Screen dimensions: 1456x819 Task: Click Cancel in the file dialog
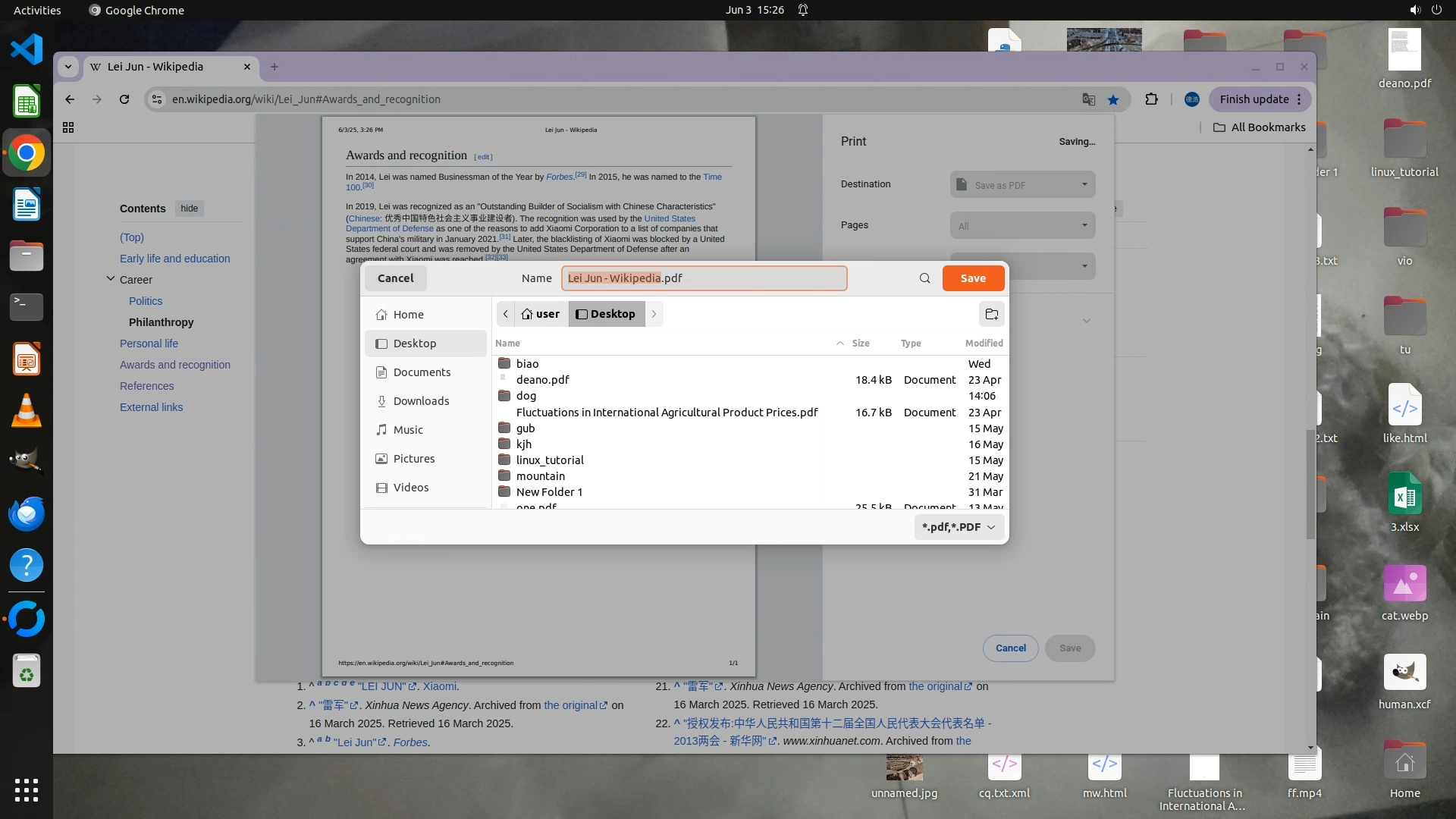click(x=395, y=278)
